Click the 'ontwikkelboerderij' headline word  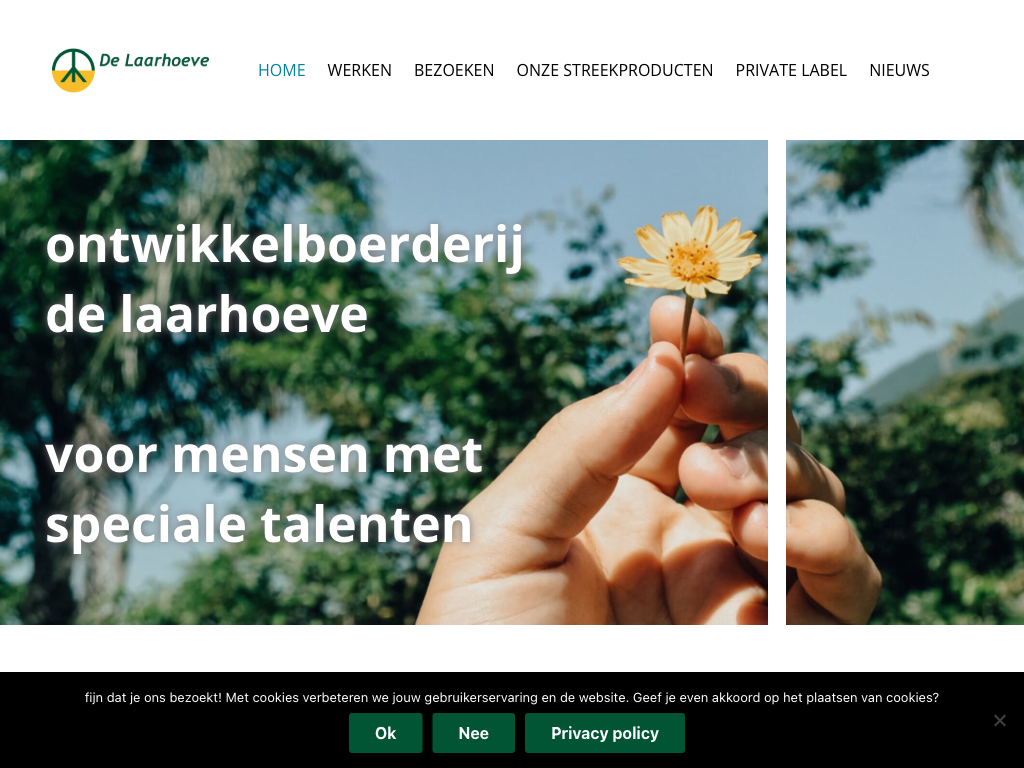[x=285, y=246]
